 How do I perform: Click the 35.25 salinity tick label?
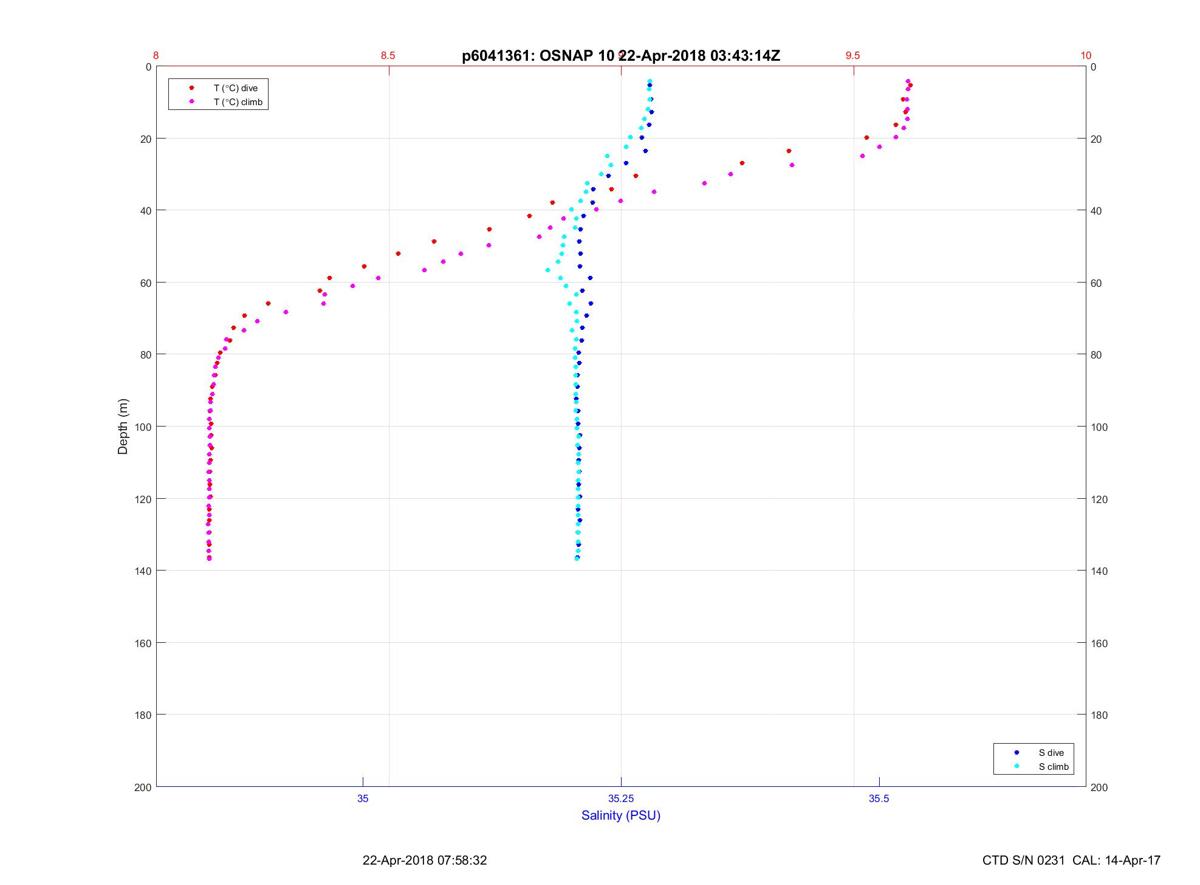pos(621,798)
